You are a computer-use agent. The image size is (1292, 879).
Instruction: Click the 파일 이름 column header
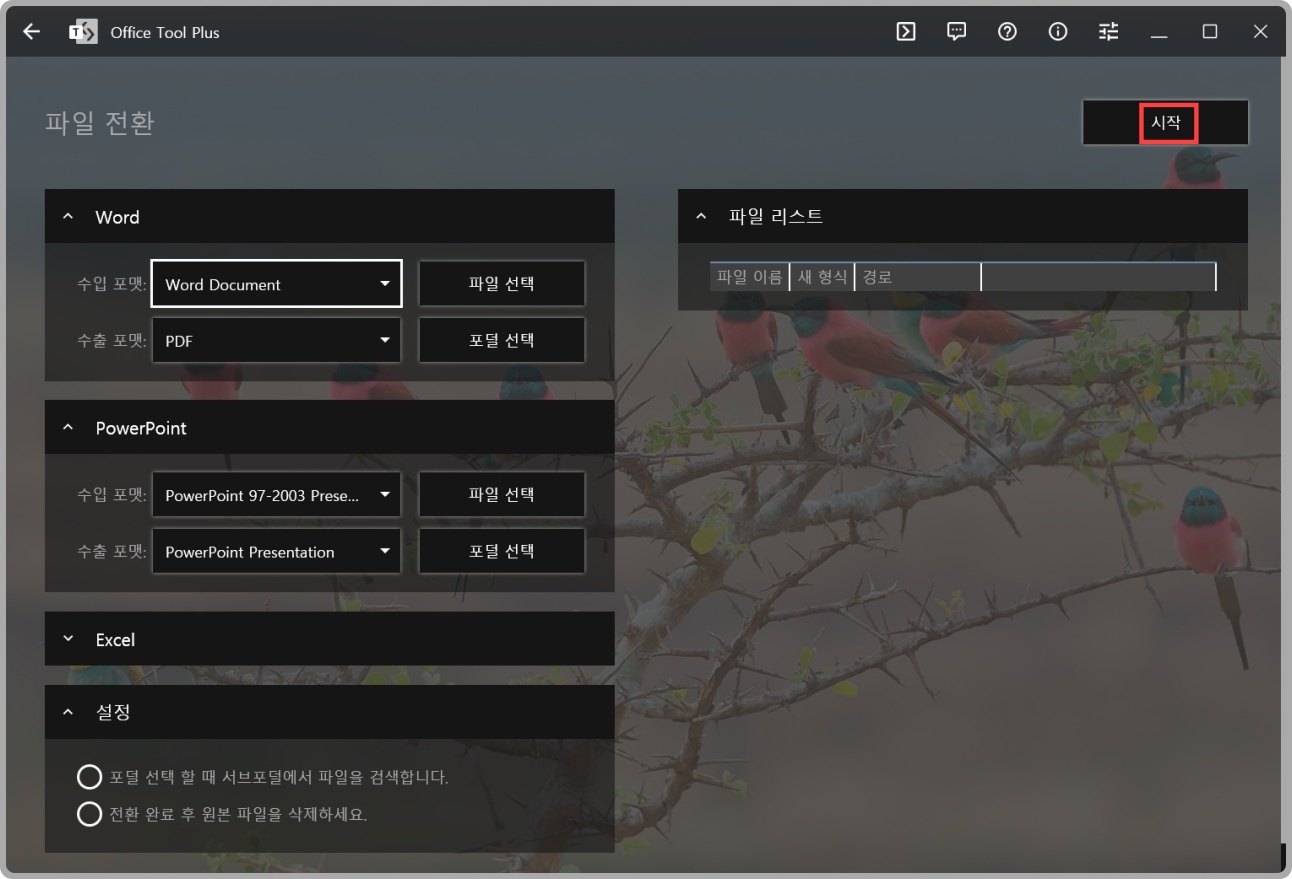tap(750, 277)
